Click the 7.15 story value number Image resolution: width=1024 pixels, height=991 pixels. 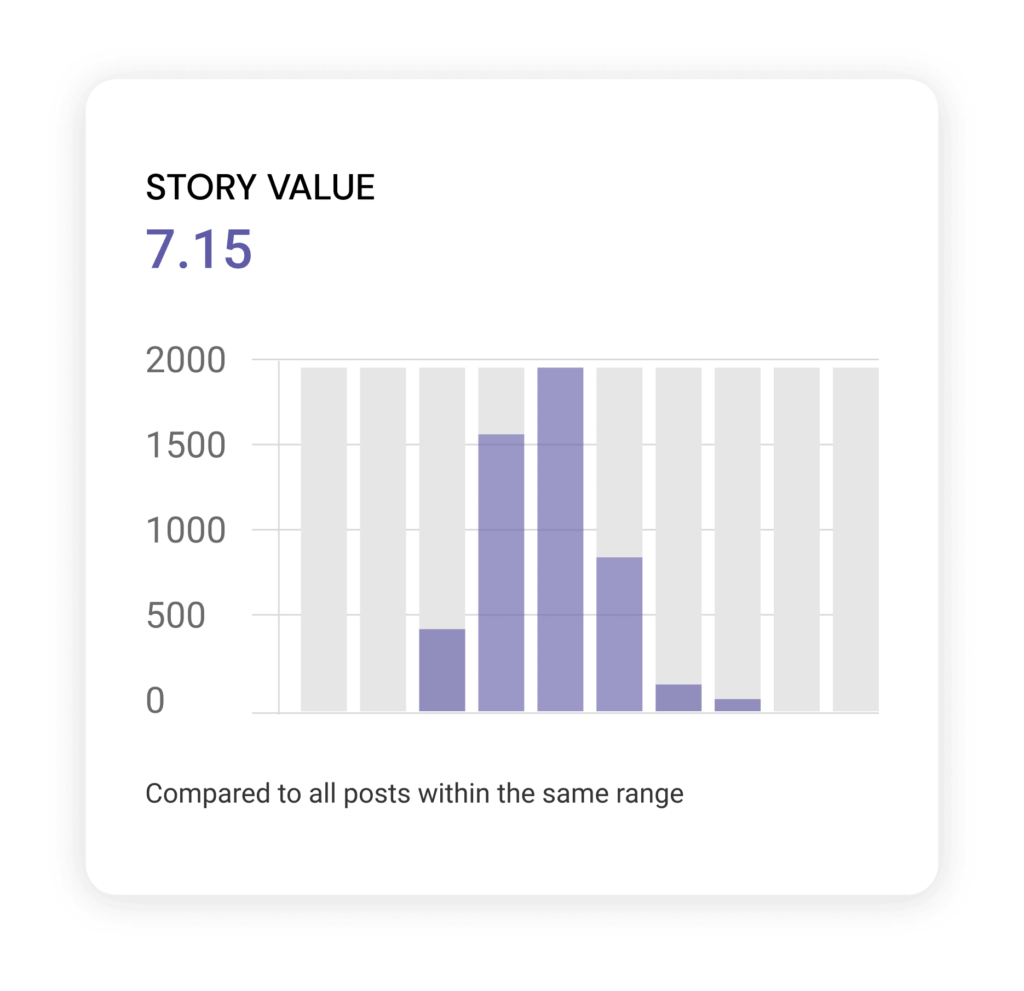click(x=199, y=249)
